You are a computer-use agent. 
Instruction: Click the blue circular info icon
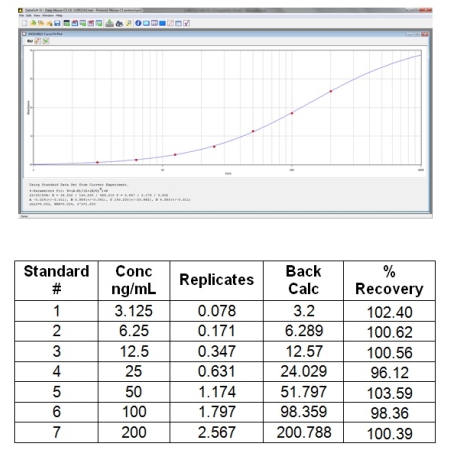pos(138,23)
